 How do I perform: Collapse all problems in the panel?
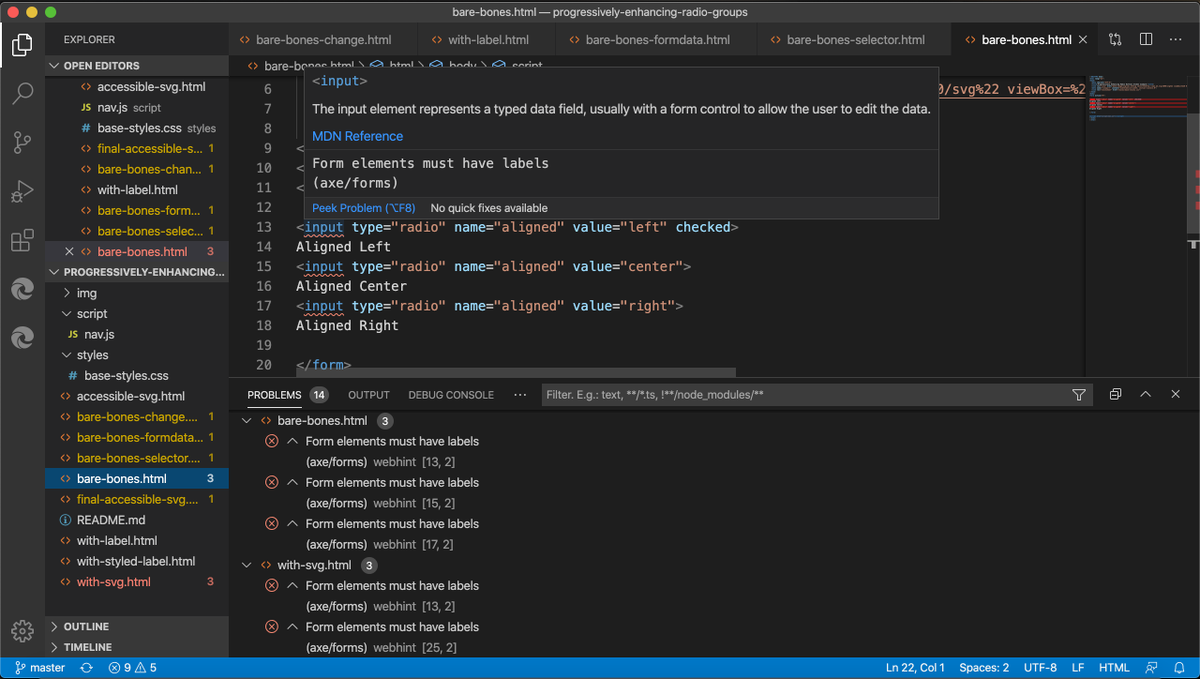[1115, 395]
